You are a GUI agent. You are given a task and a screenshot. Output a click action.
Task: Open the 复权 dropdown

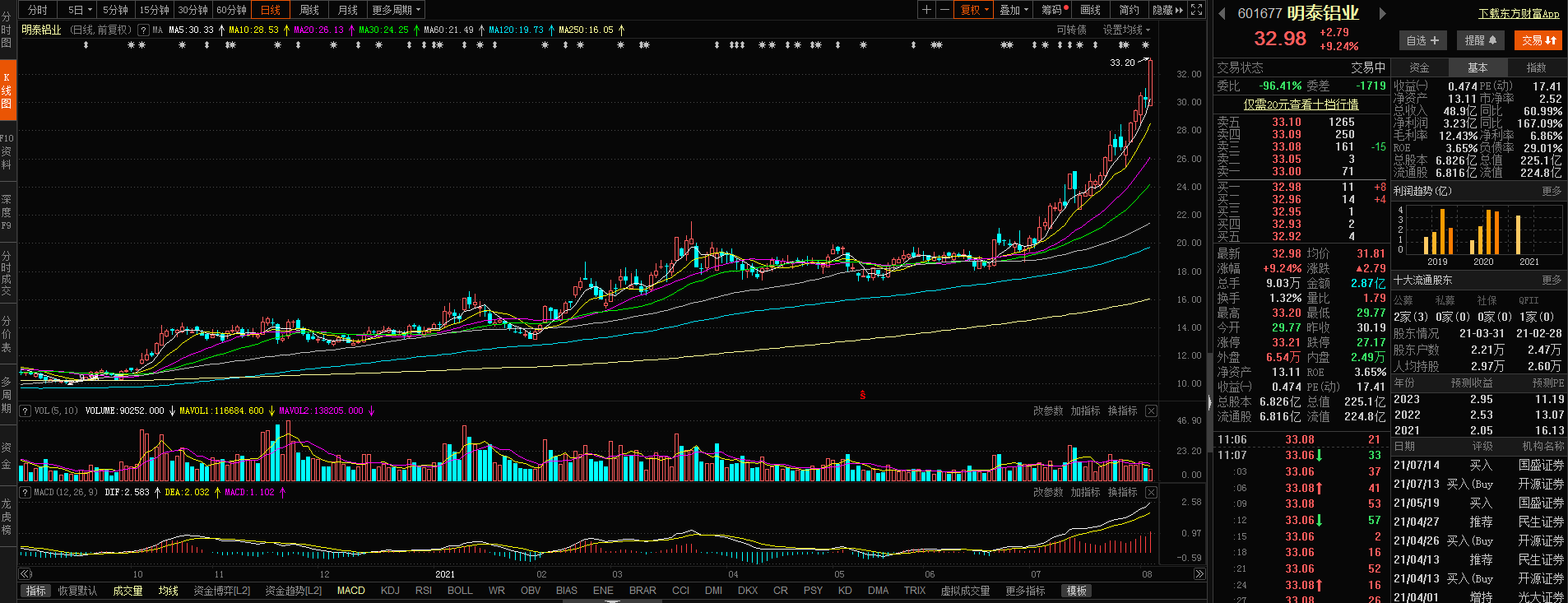pyautogui.click(x=976, y=10)
